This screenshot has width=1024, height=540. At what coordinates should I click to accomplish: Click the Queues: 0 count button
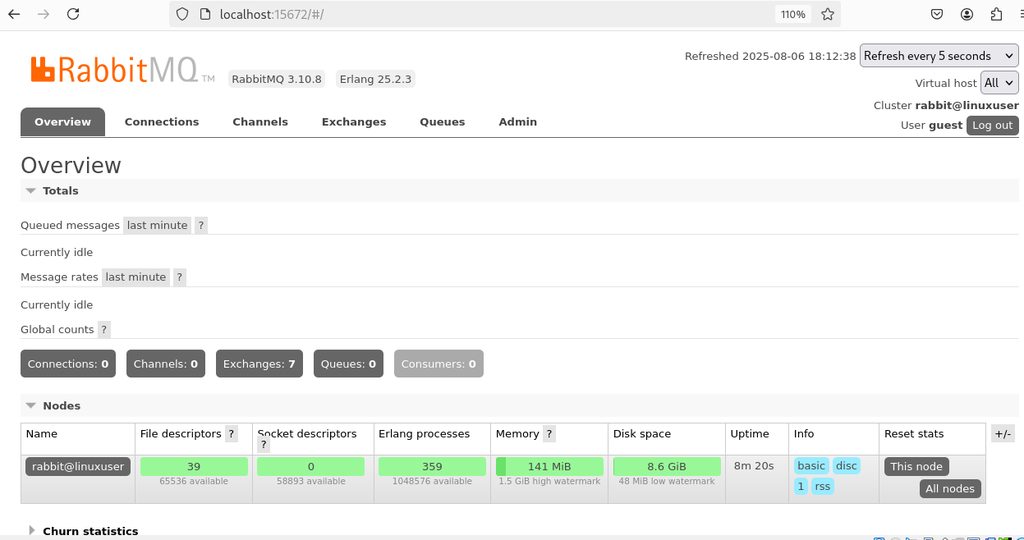(348, 364)
